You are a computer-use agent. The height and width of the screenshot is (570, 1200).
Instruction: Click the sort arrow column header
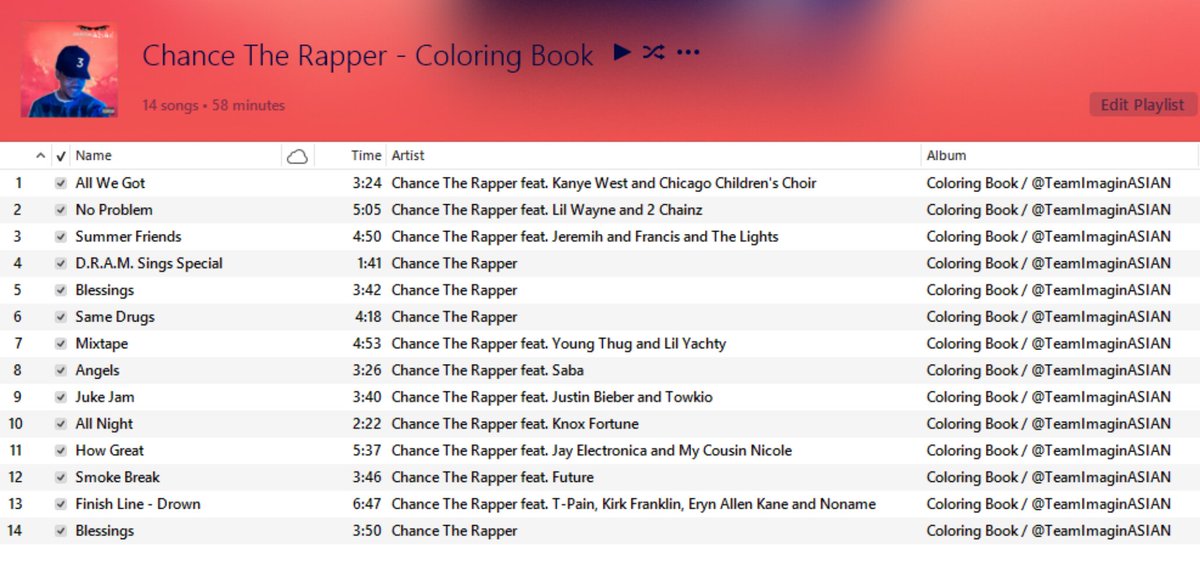pos(40,156)
